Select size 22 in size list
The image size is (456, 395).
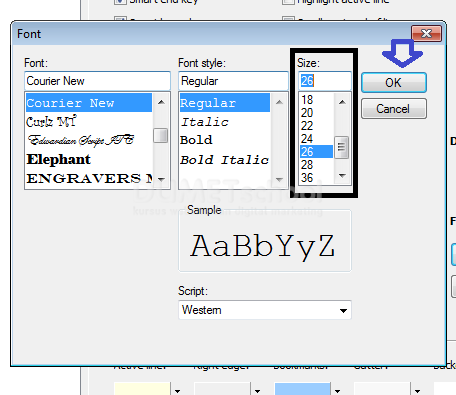[316, 126]
